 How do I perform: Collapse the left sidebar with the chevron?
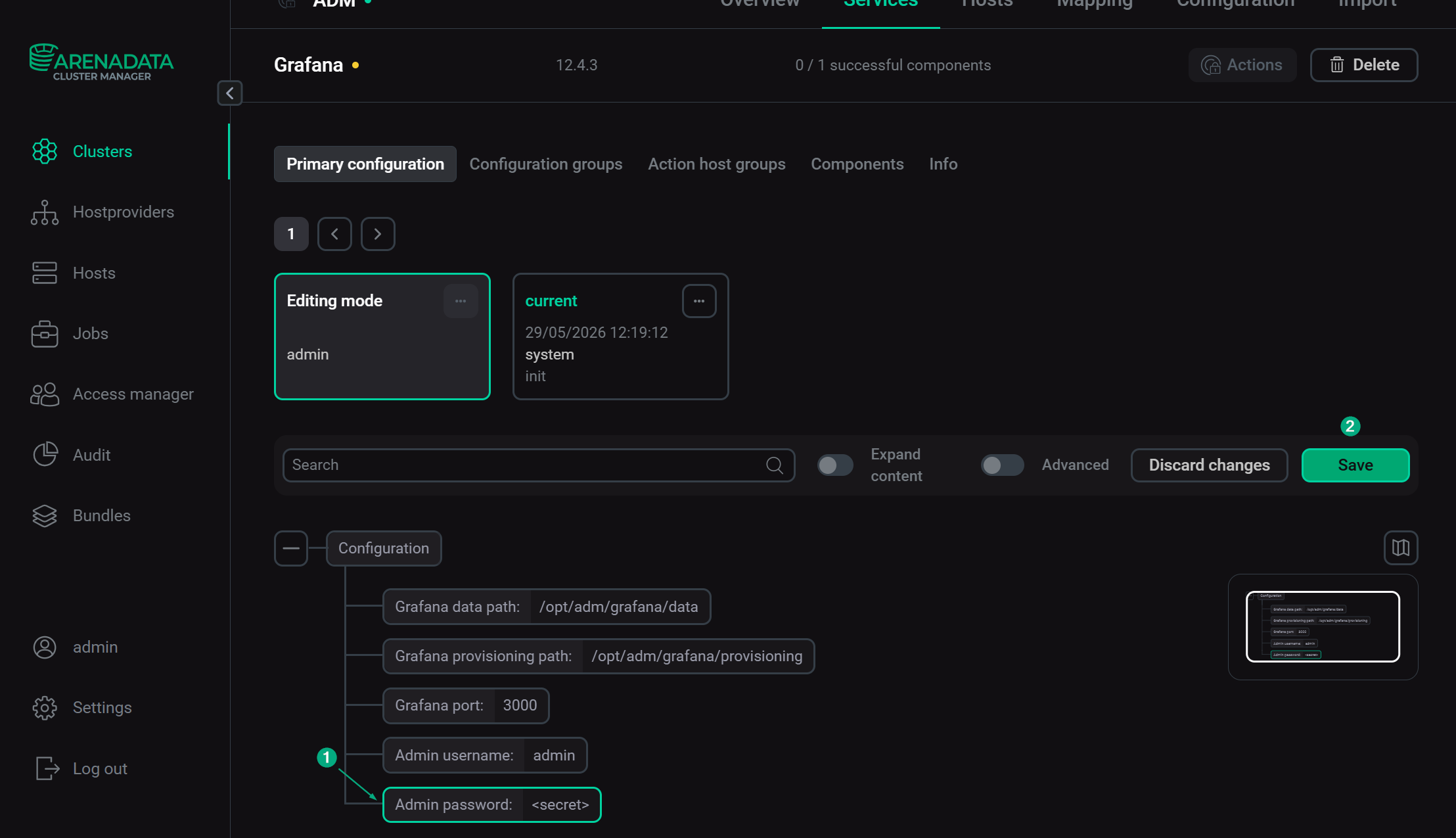(230, 93)
